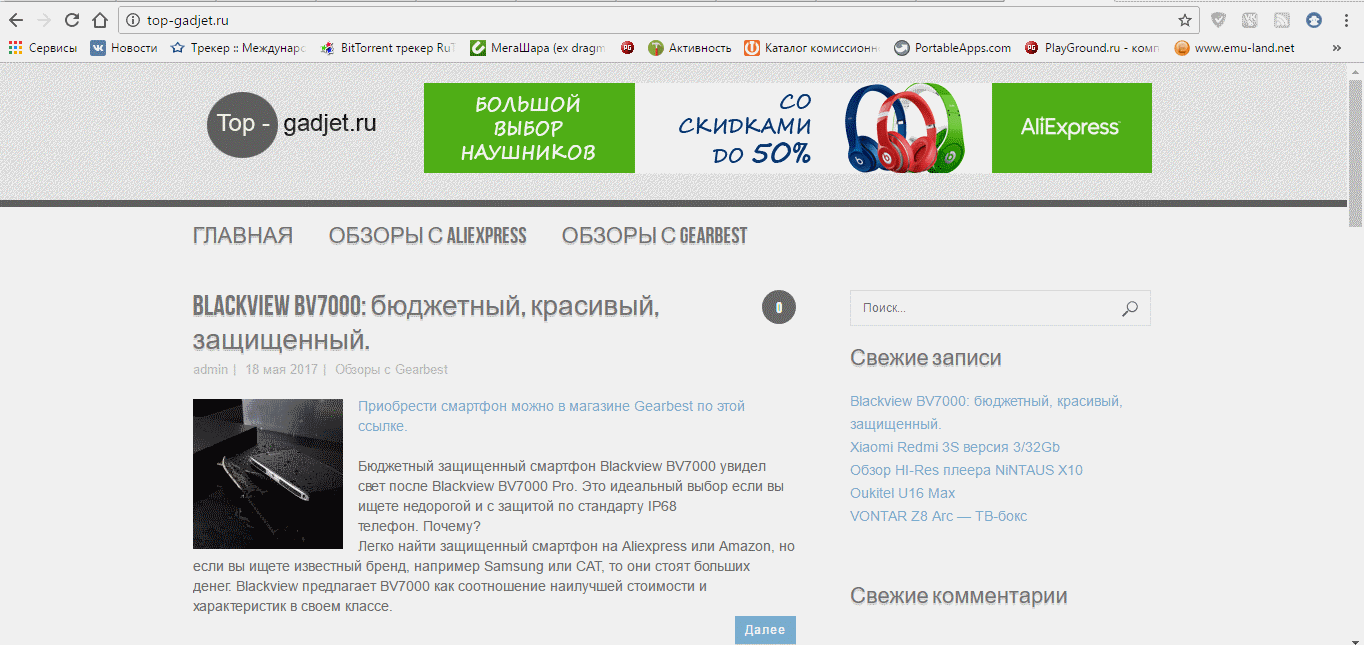Screen dimensions: 1364x645
Task: Click the grey square extension icon left of RSS
Action: tap(1250, 20)
